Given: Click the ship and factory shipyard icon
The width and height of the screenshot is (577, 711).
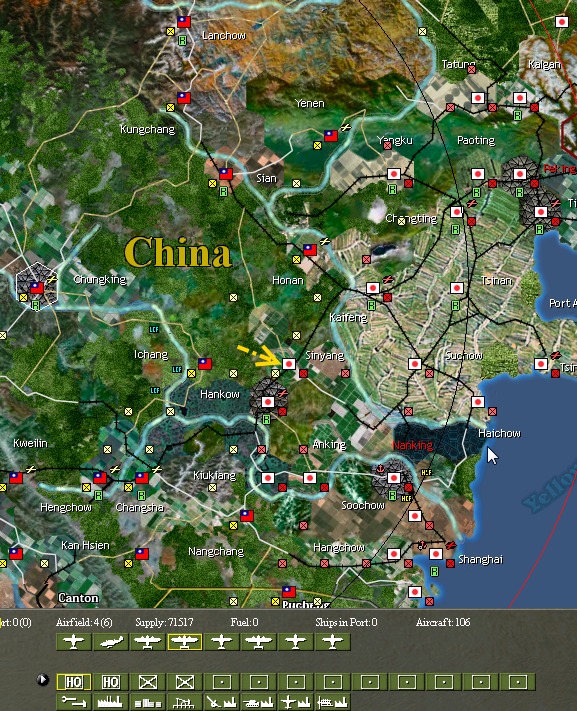Looking at the screenshot, I should pos(333,701).
